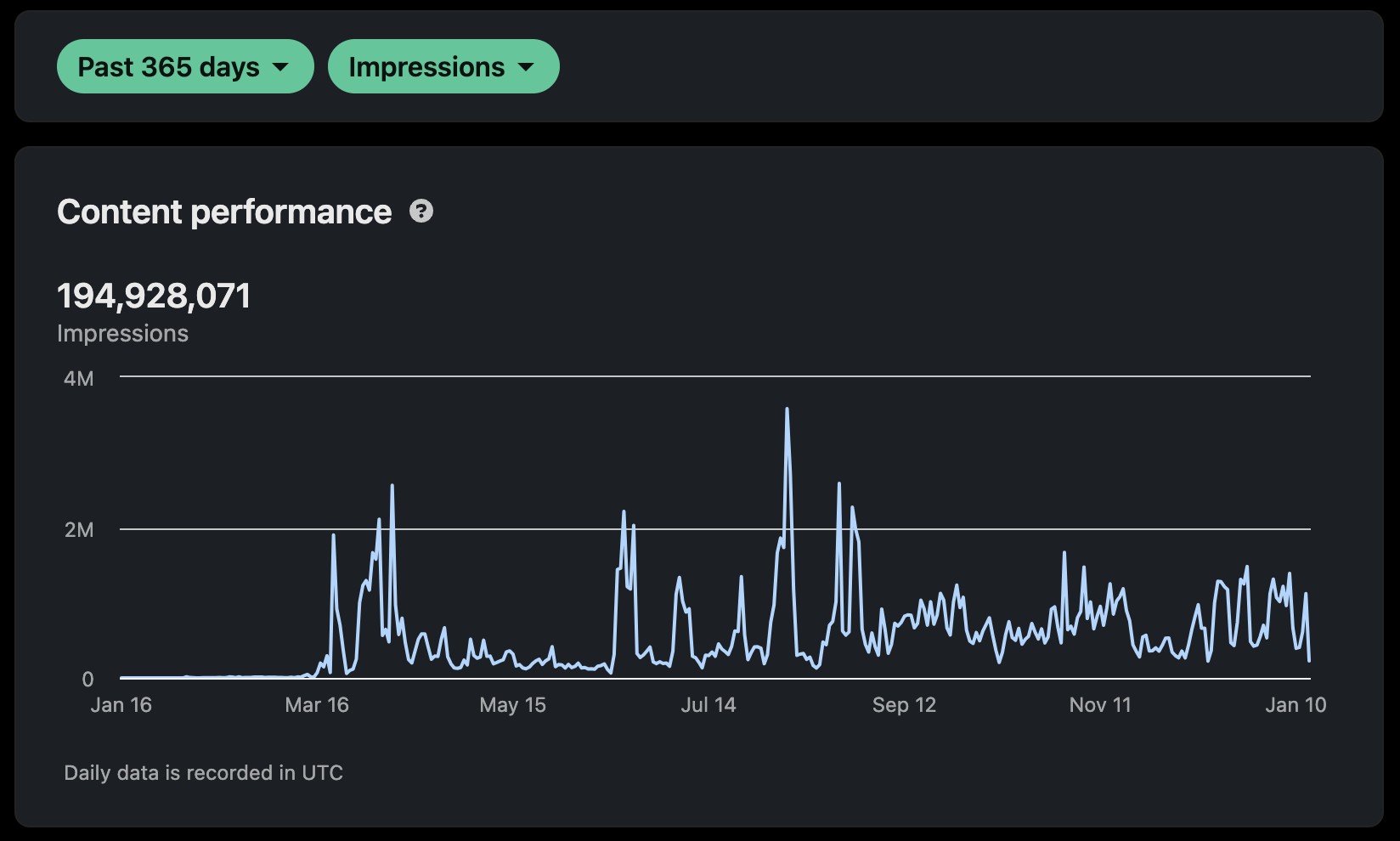The image size is (1400, 841).
Task: Click the Content performance heading
Action: (224, 212)
